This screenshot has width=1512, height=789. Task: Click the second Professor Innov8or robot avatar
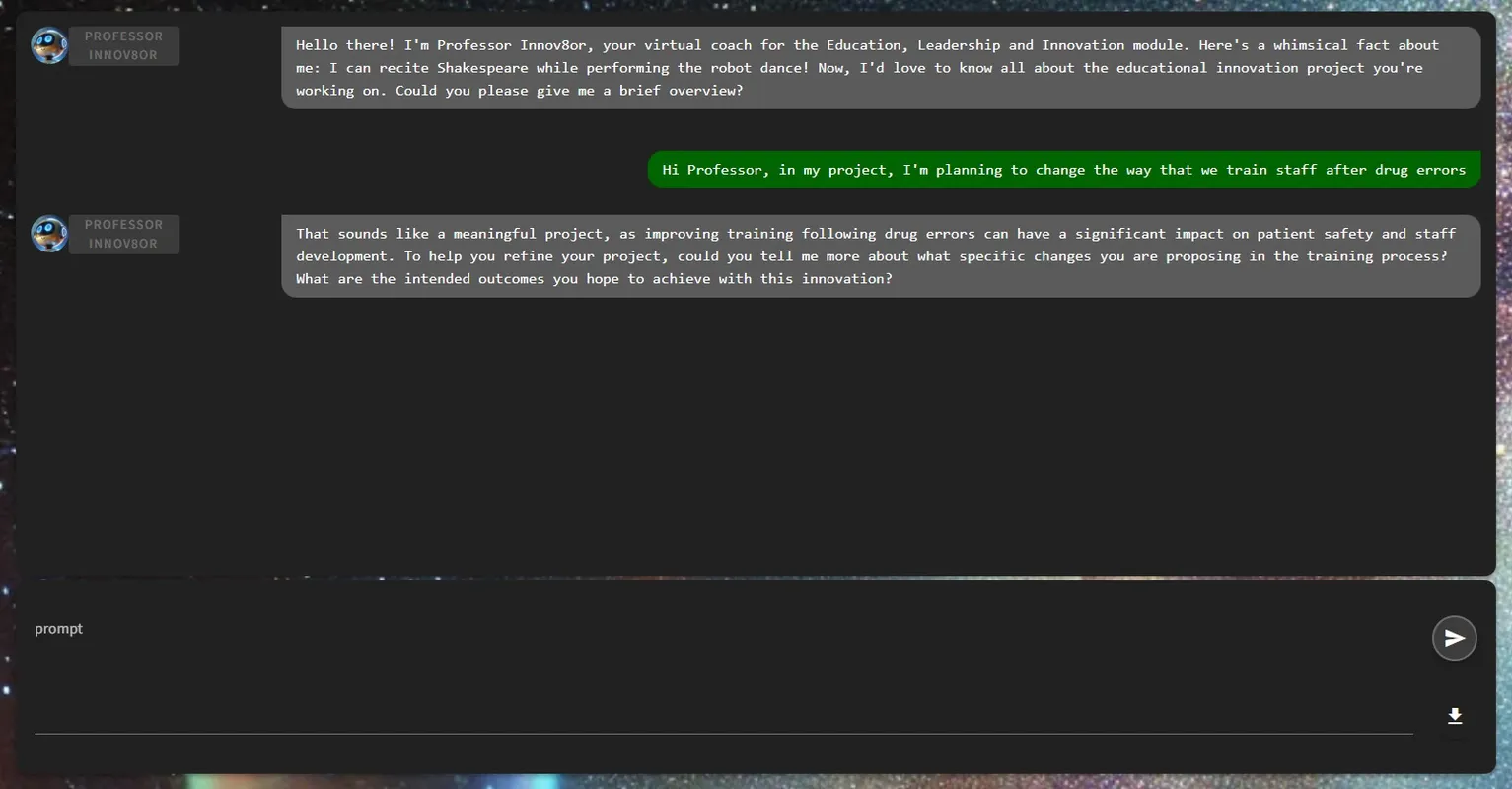point(48,234)
